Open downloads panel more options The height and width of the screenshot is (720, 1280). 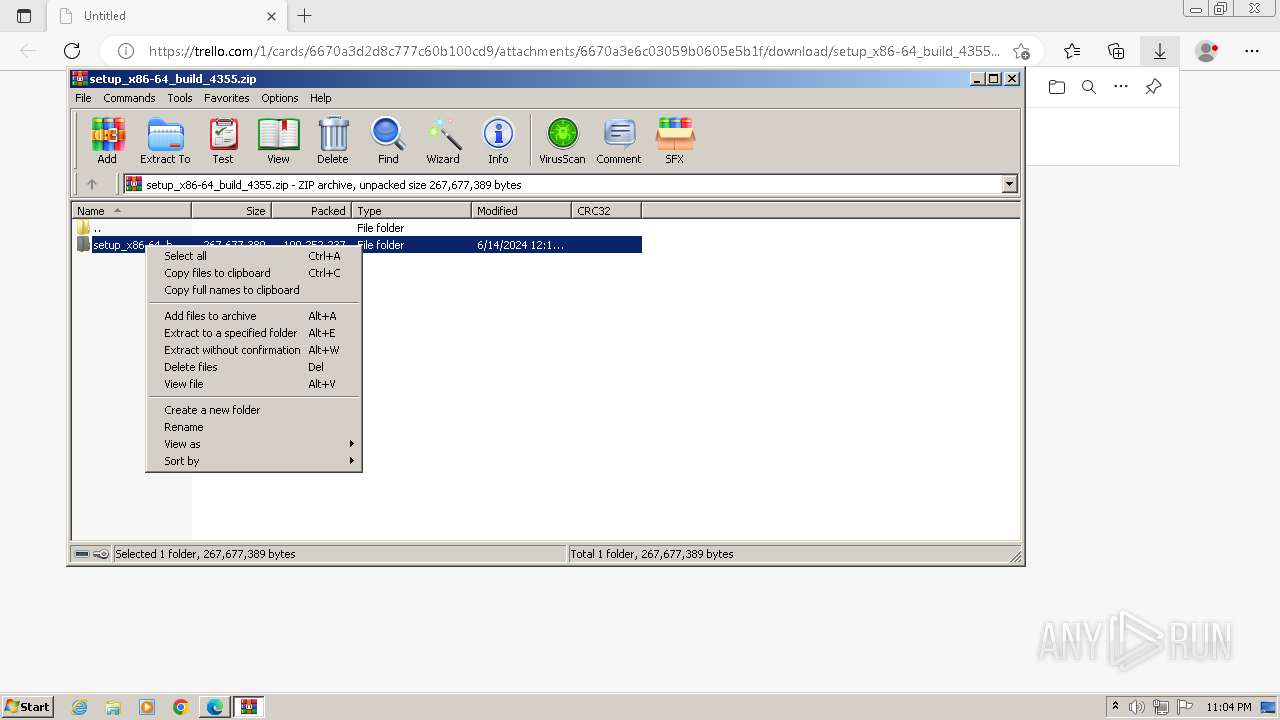[1121, 87]
